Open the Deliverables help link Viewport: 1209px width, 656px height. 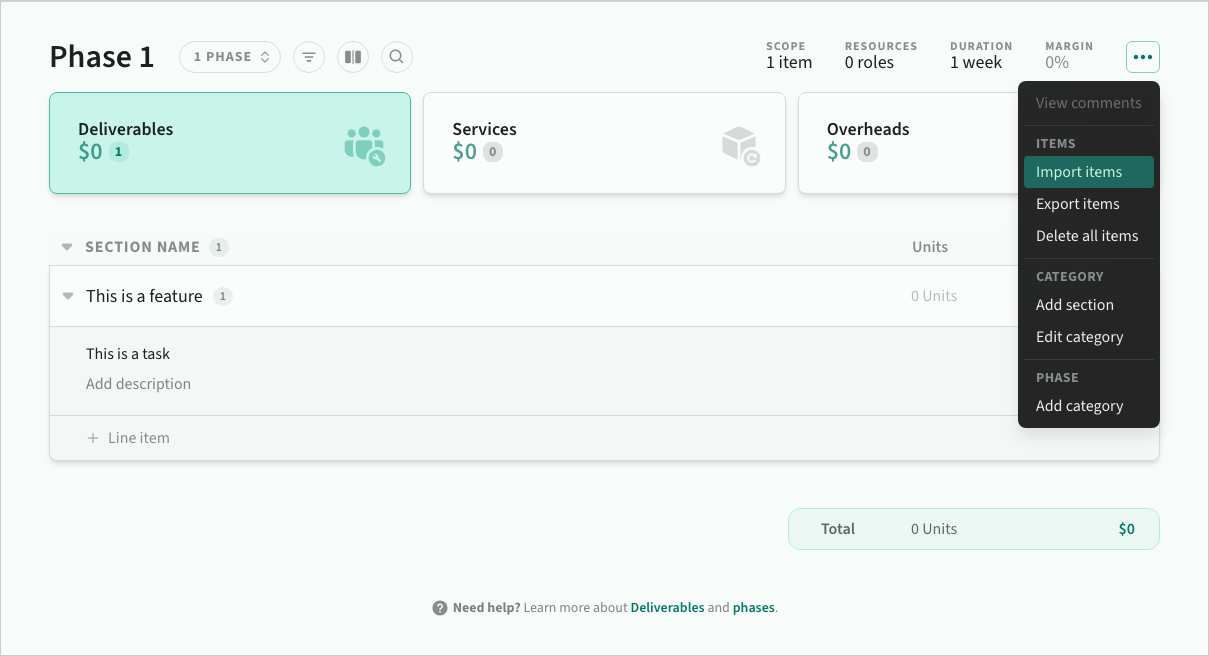pos(667,608)
